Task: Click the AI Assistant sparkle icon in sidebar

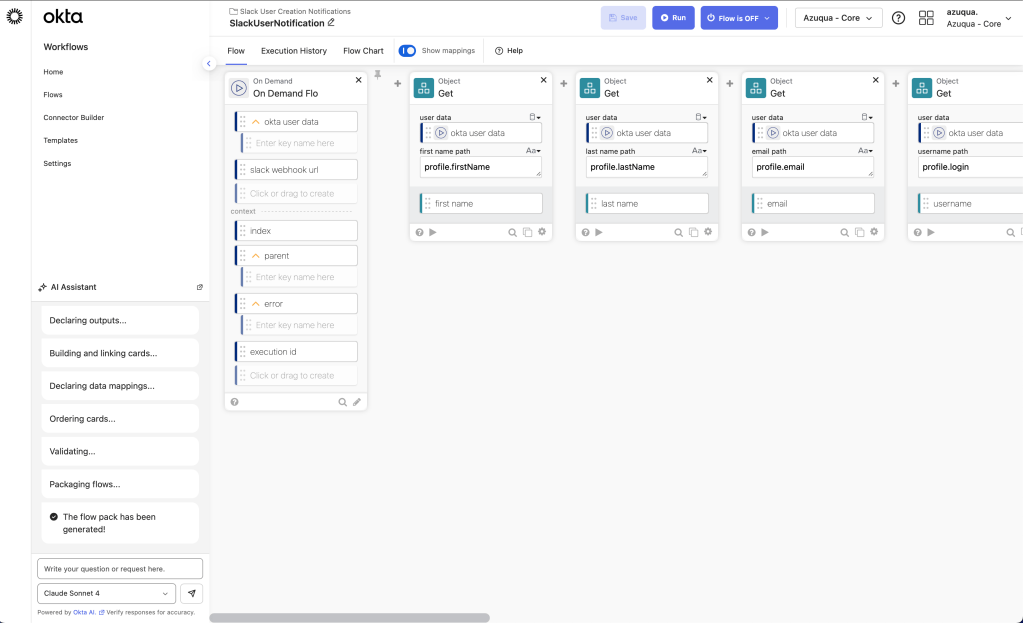Action: coord(43,287)
